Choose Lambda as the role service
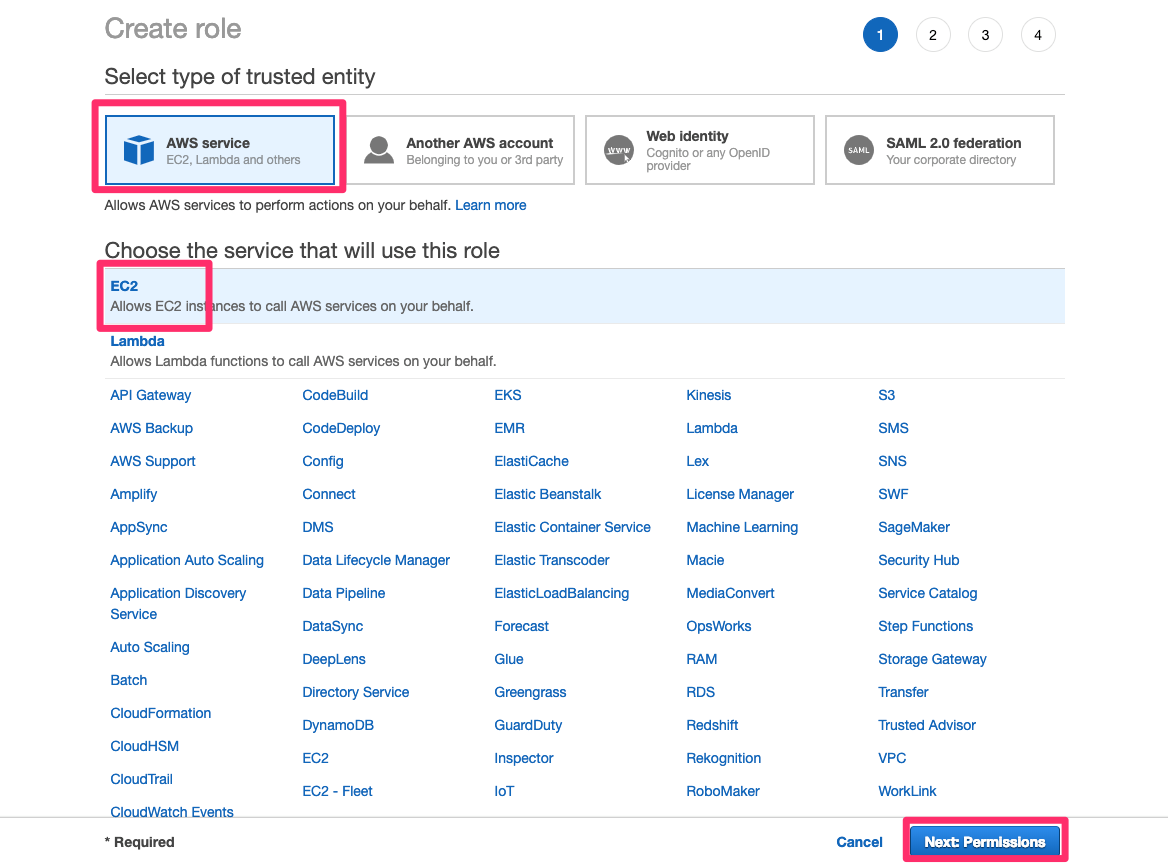 tap(137, 341)
